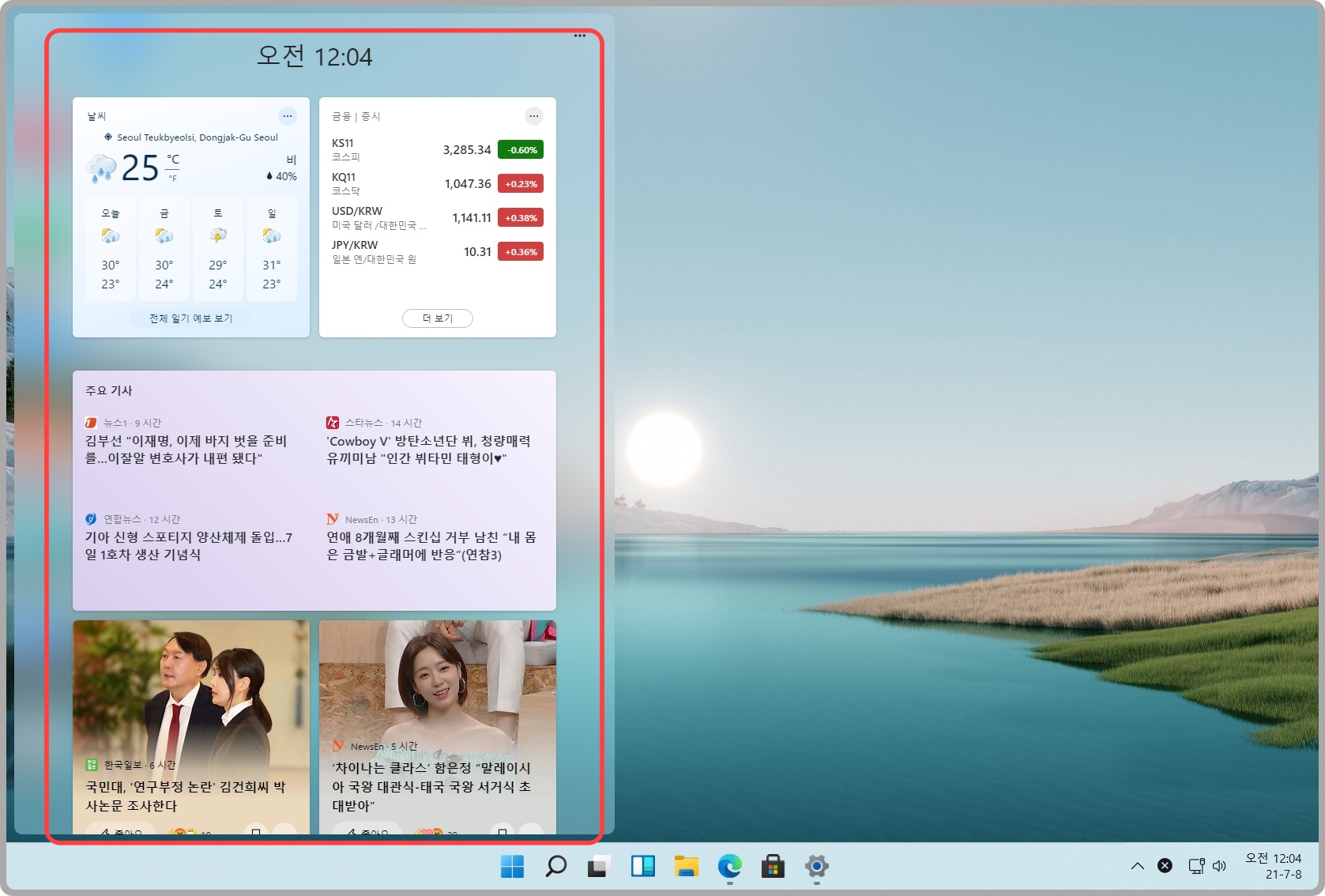Viewport: 1325px width, 896px height.
Task: Select the 일 forecast day
Action: click(x=272, y=249)
